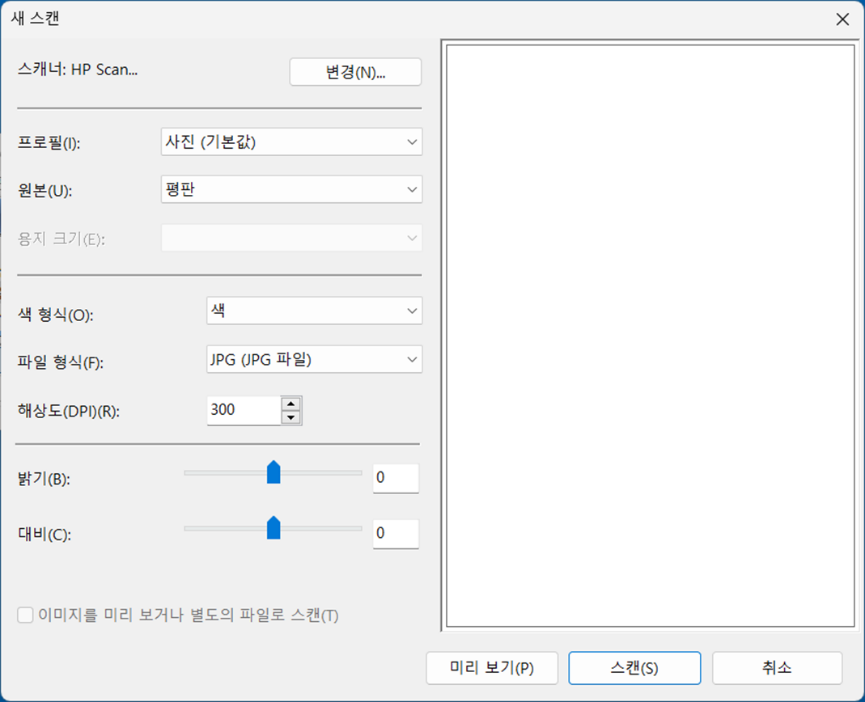Click the 색 형식(O): label

coord(56,315)
